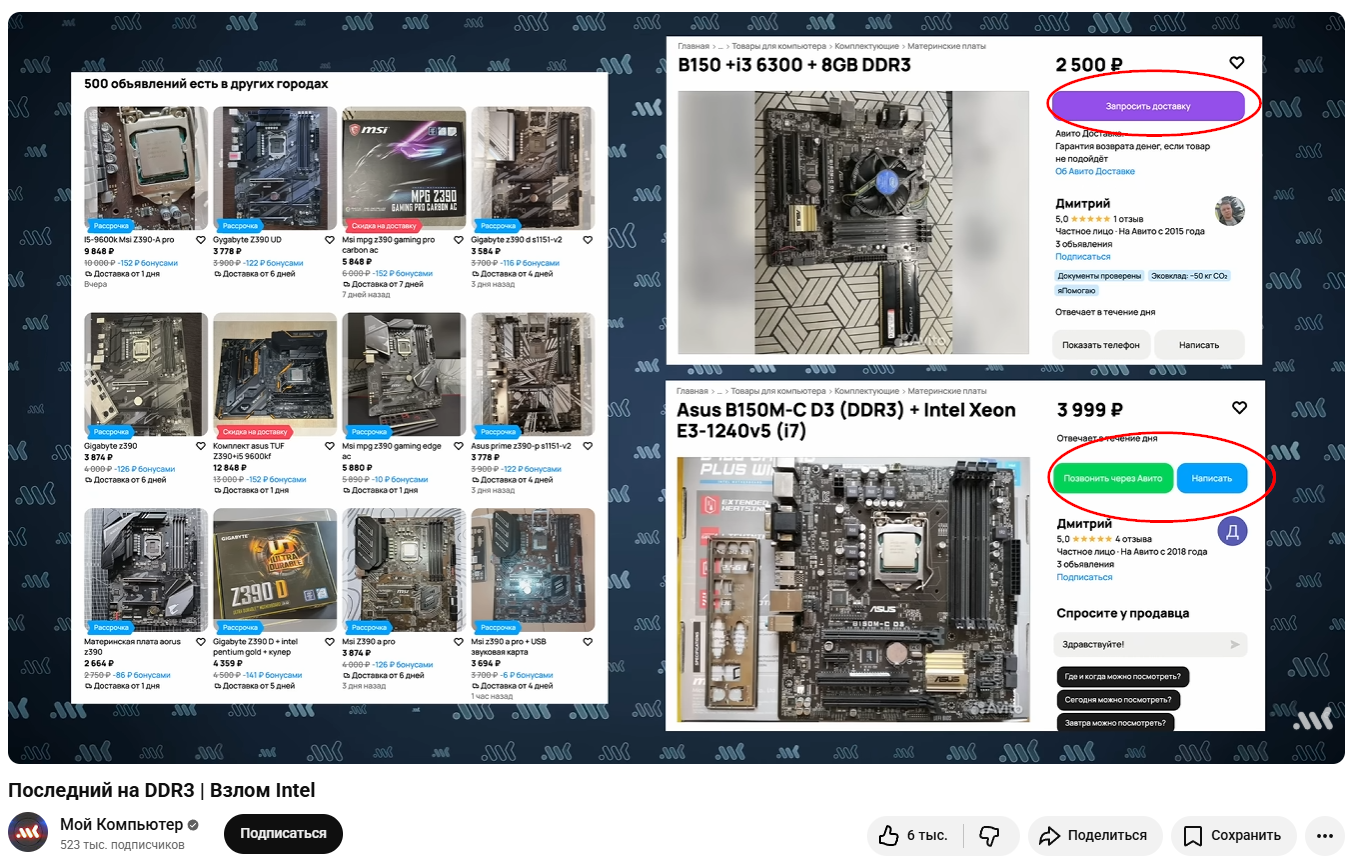This screenshot has width=1354, height=857.
Task: Click heart on Asus prime z390-p s1151-v2
Action: pyautogui.click(x=588, y=446)
